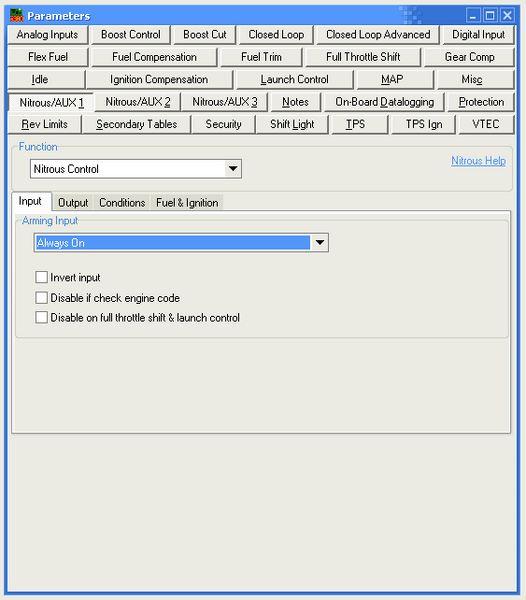Switch to the VTEC tab
The width and height of the screenshot is (526, 600).
(x=486, y=124)
